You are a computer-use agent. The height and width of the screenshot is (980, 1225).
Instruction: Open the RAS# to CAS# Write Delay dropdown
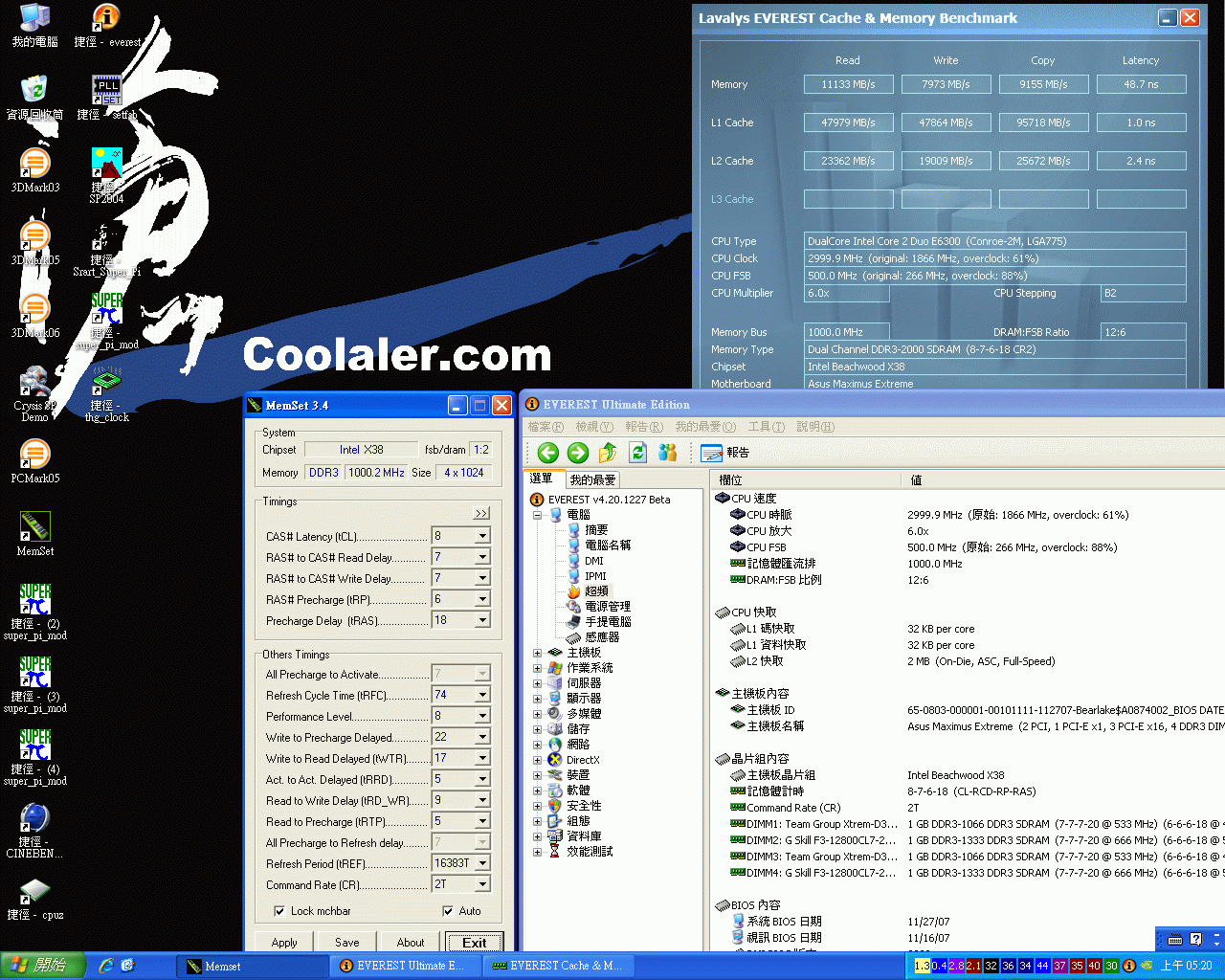pos(482,578)
